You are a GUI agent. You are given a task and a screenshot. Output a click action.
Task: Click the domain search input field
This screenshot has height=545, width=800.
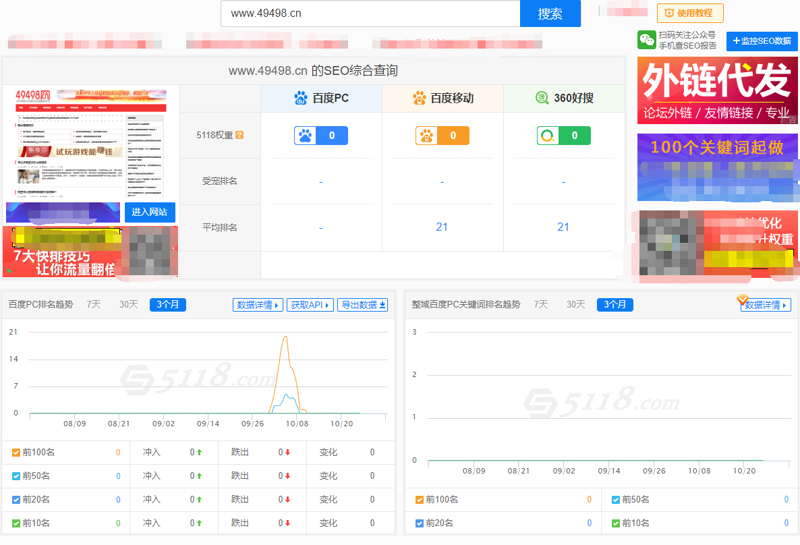coord(370,13)
